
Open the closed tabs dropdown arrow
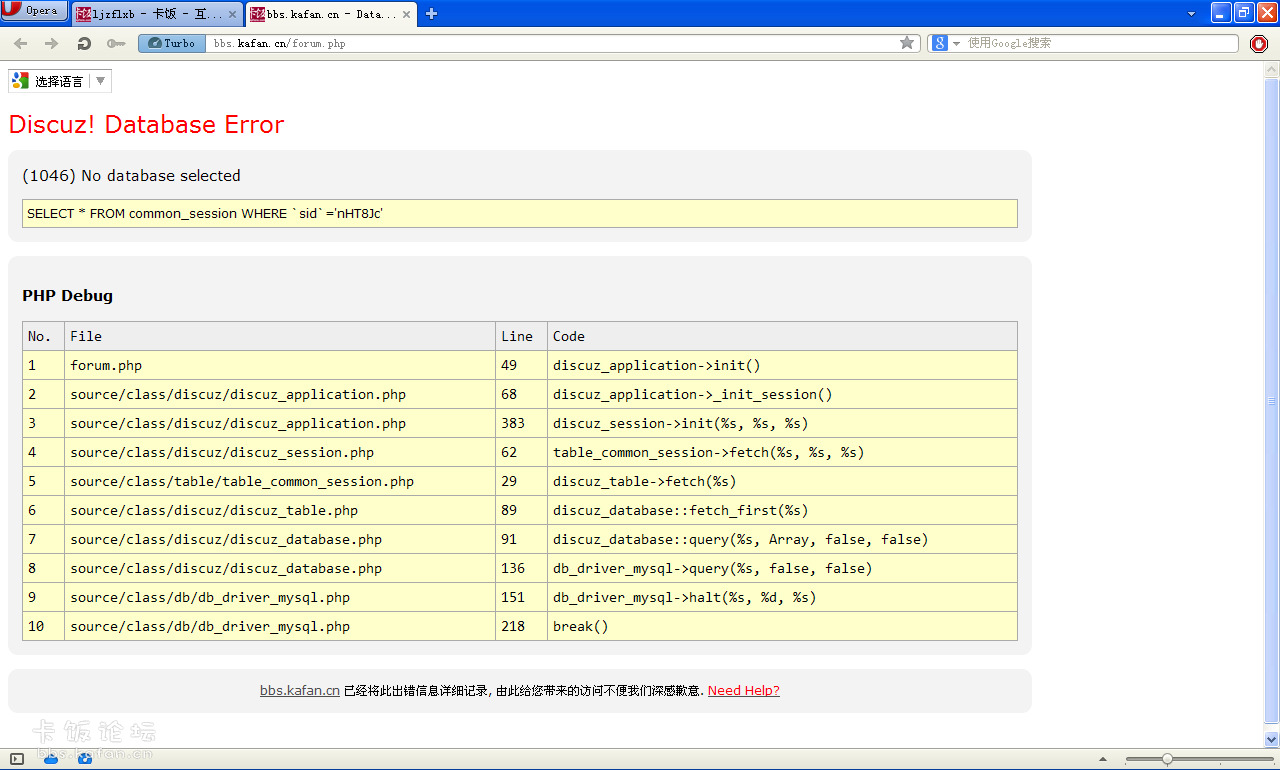coord(1191,14)
